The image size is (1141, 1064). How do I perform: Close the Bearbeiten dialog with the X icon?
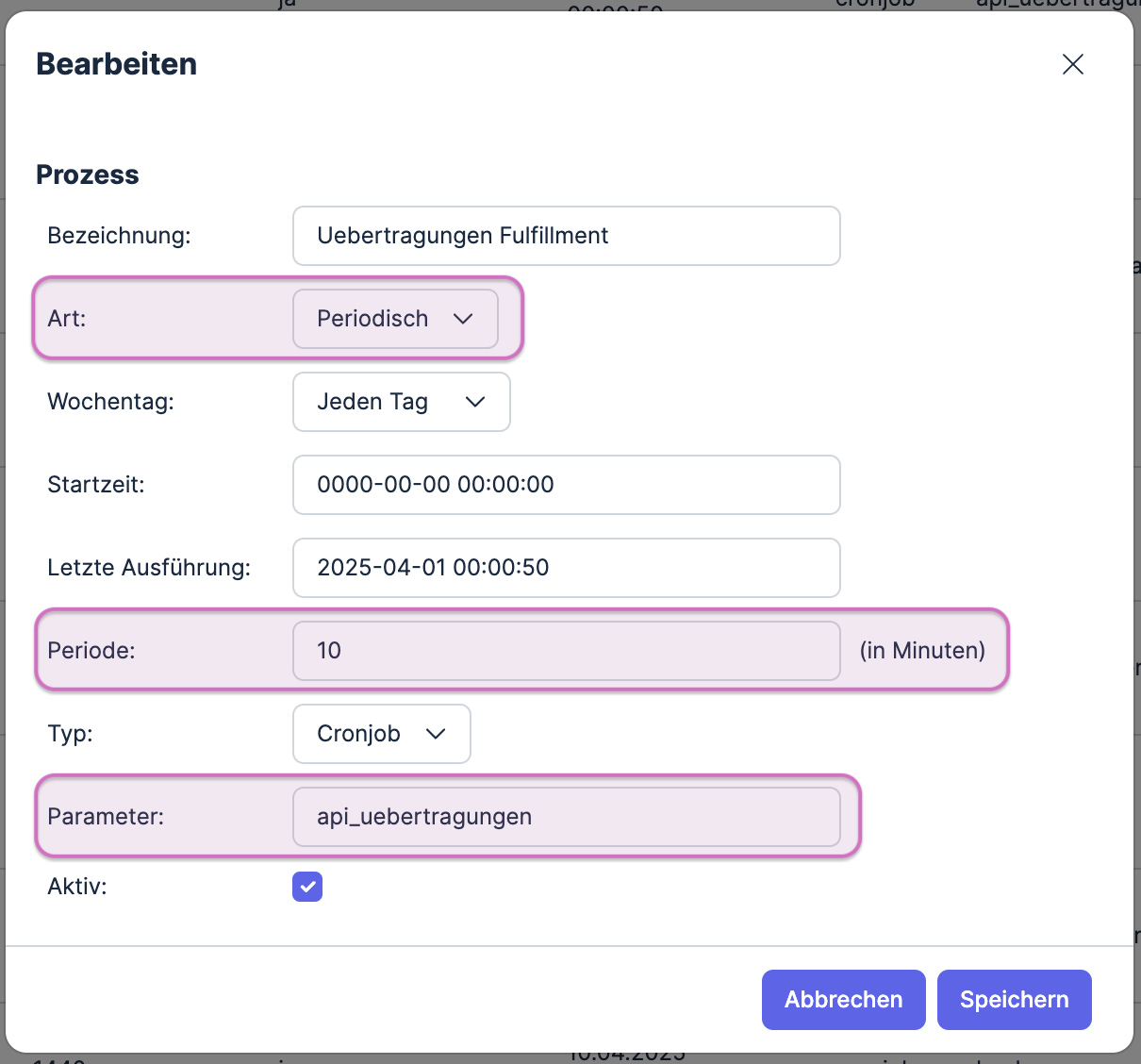[1072, 64]
